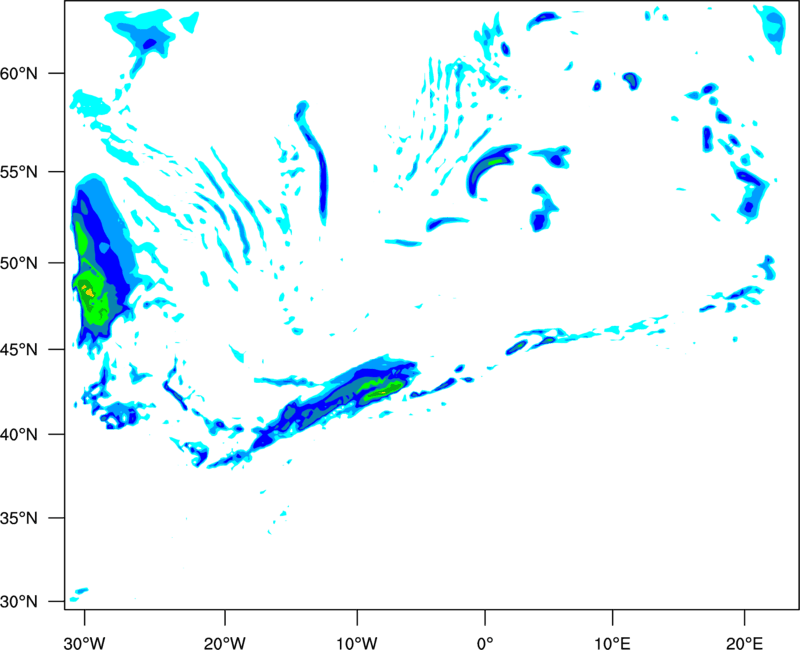The image size is (800, 650).
Task: Click the 45°N latitude axis label
Action: tap(19, 349)
